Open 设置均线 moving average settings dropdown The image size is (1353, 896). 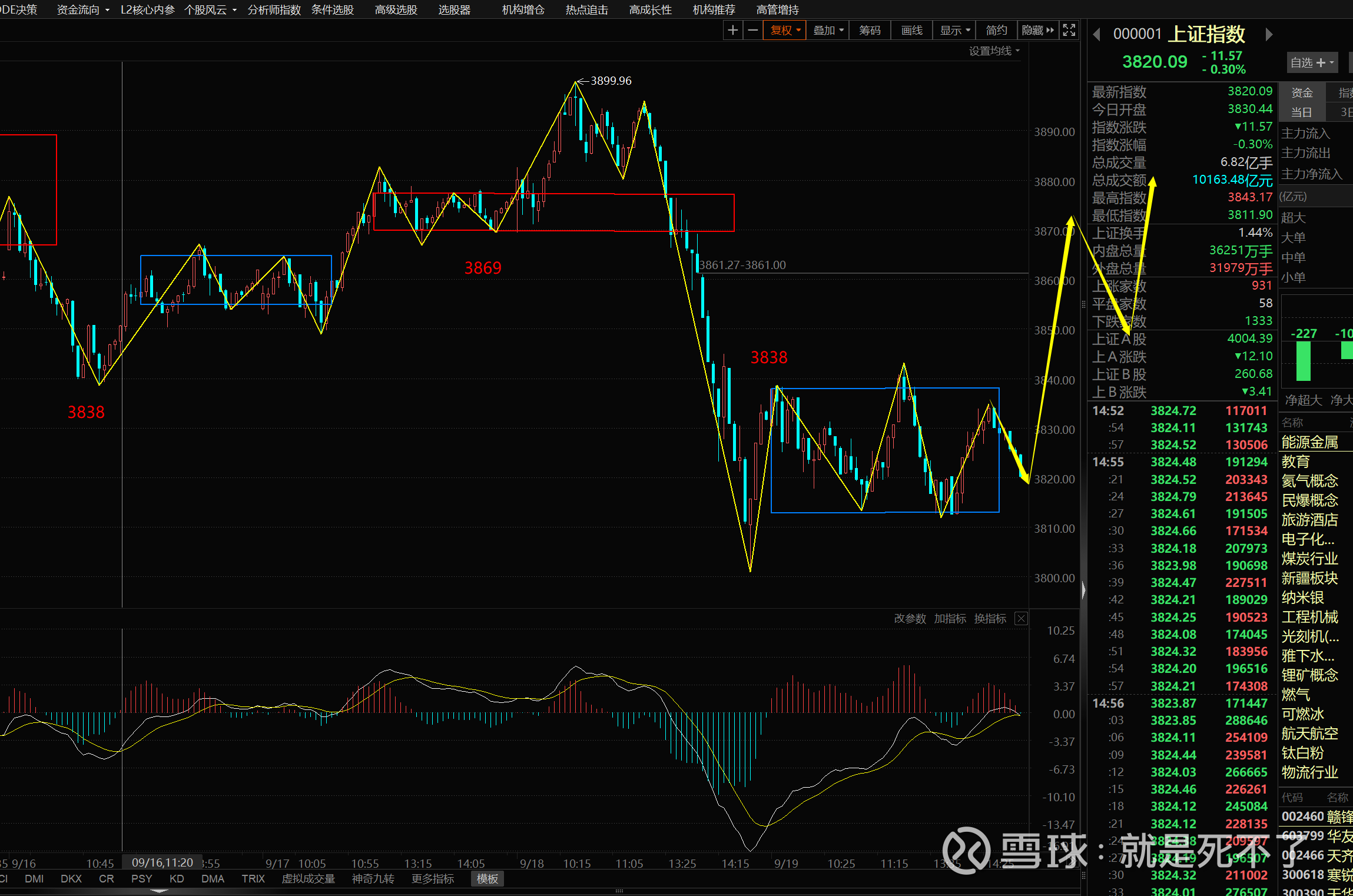coord(994,51)
